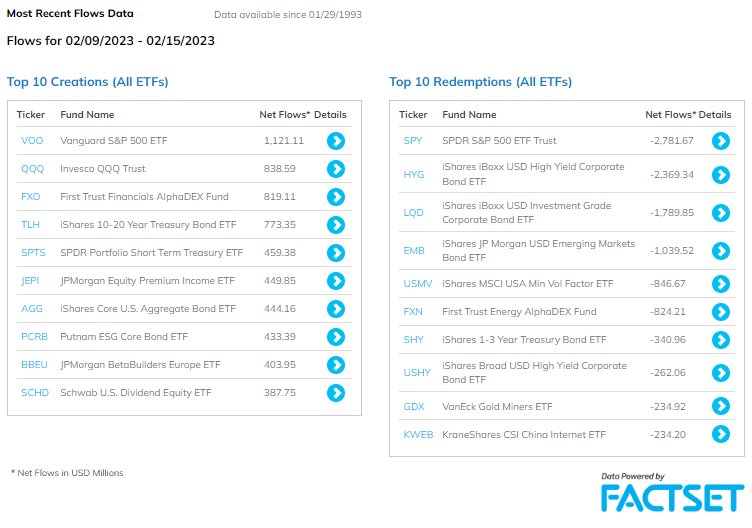Click Net Flows column header in Creations table
Screen dimensions: 752x528
pos(284,115)
